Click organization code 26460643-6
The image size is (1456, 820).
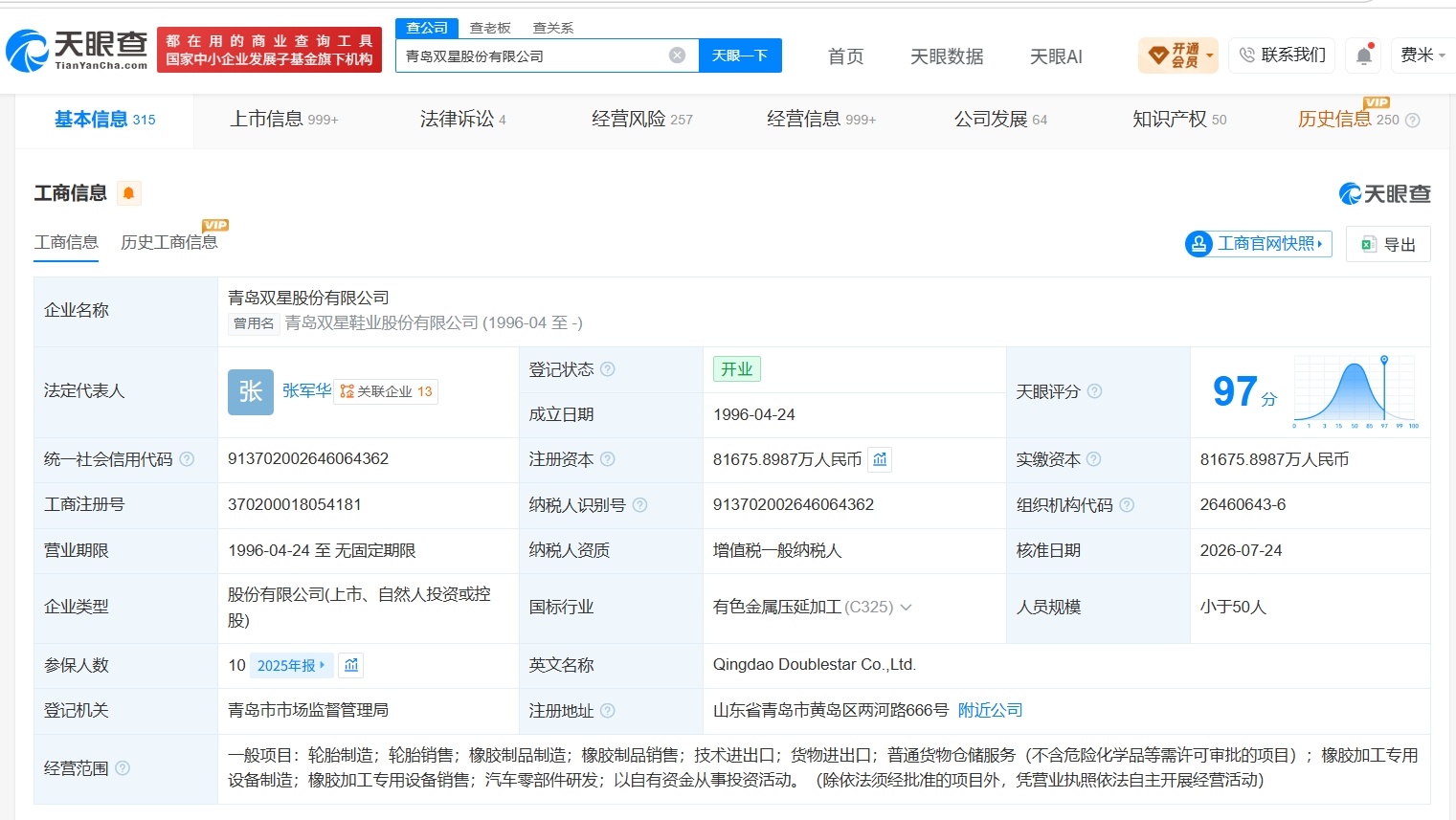[x=1243, y=505]
